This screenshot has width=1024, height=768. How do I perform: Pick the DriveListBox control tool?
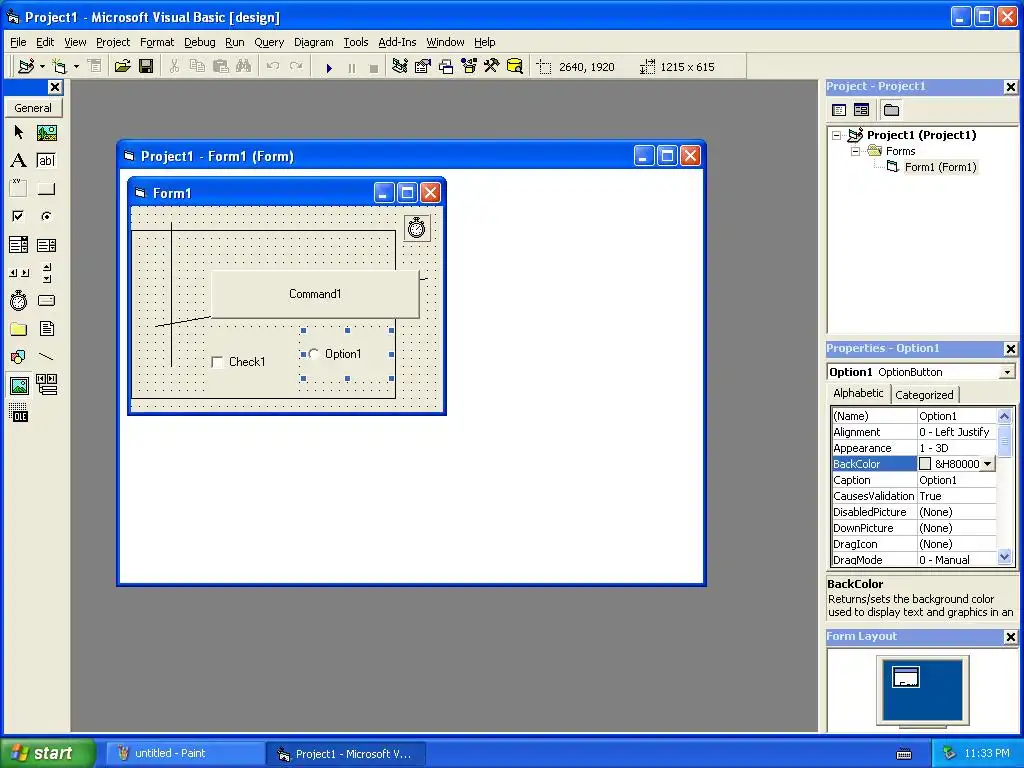coord(46,300)
